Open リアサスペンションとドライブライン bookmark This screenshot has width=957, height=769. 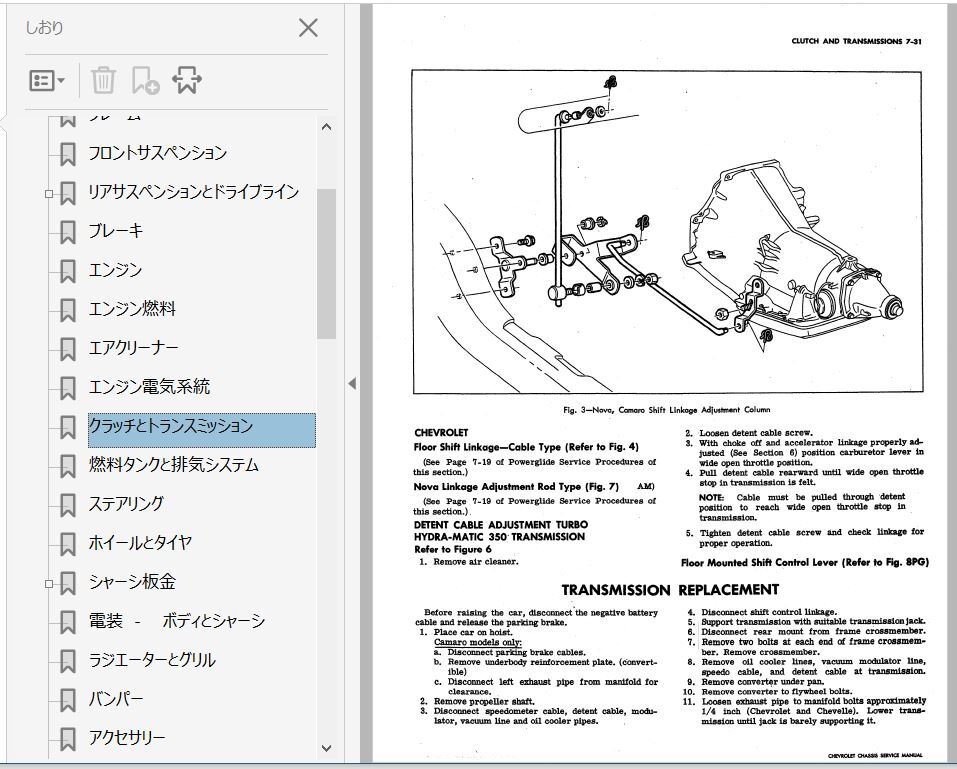pos(193,192)
